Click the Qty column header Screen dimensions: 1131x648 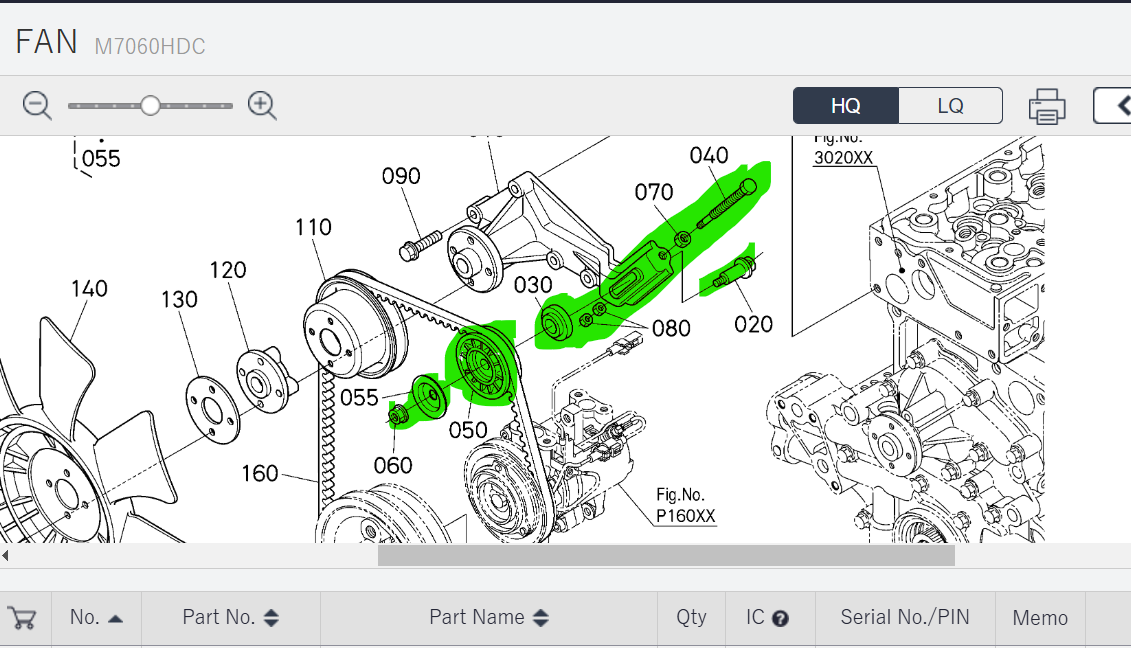(691, 618)
